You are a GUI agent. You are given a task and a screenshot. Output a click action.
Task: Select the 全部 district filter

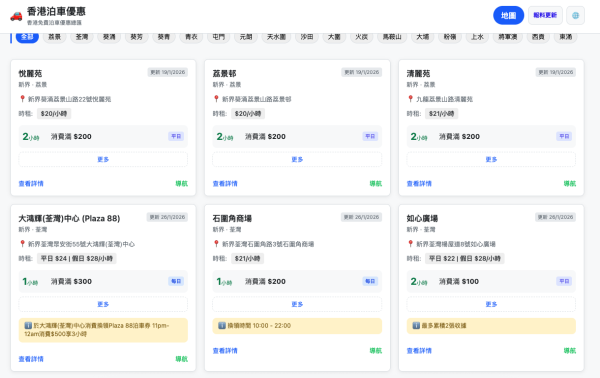coord(27,37)
